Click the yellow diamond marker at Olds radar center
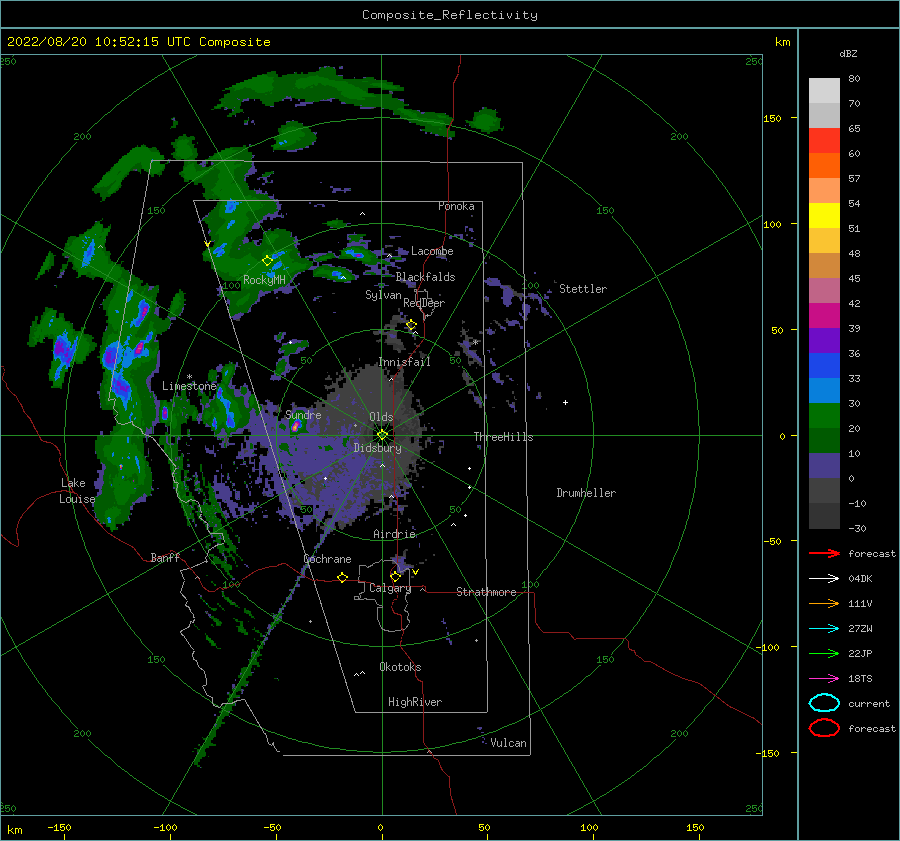Viewport: 900px width, 841px height. tap(382, 435)
